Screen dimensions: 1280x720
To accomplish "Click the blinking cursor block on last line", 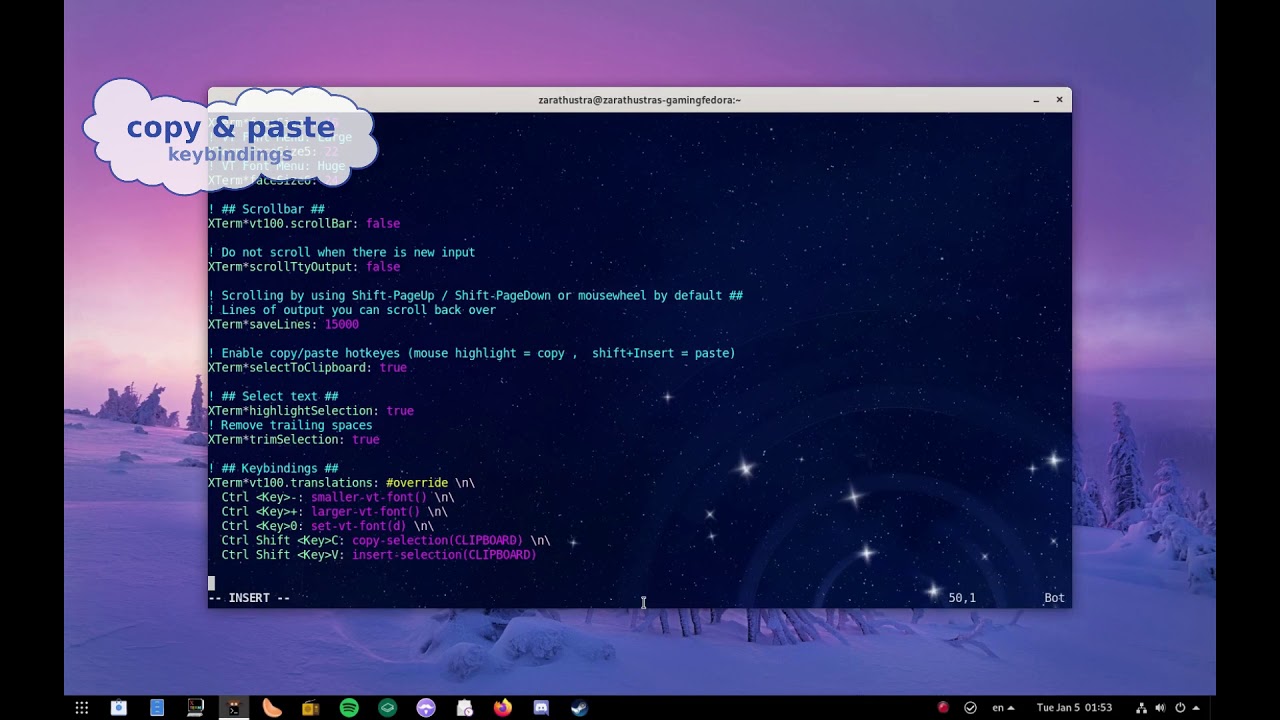I will 211,583.
